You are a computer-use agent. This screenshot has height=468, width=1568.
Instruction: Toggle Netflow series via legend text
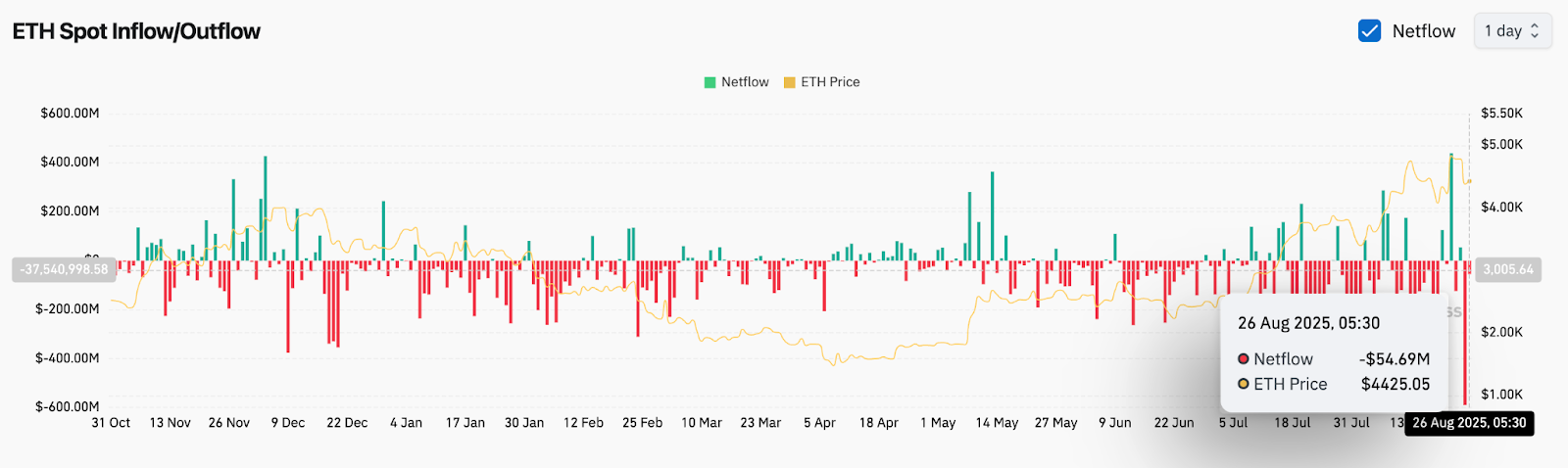(x=745, y=82)
